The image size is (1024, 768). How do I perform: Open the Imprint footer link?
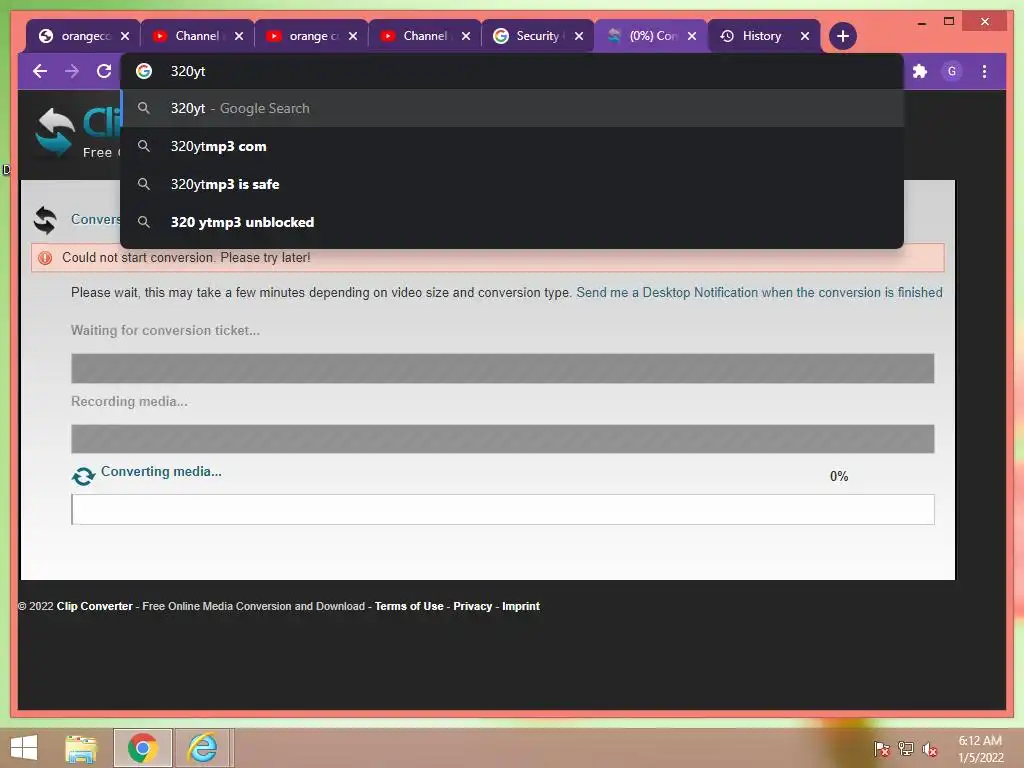tap(520, 606)
